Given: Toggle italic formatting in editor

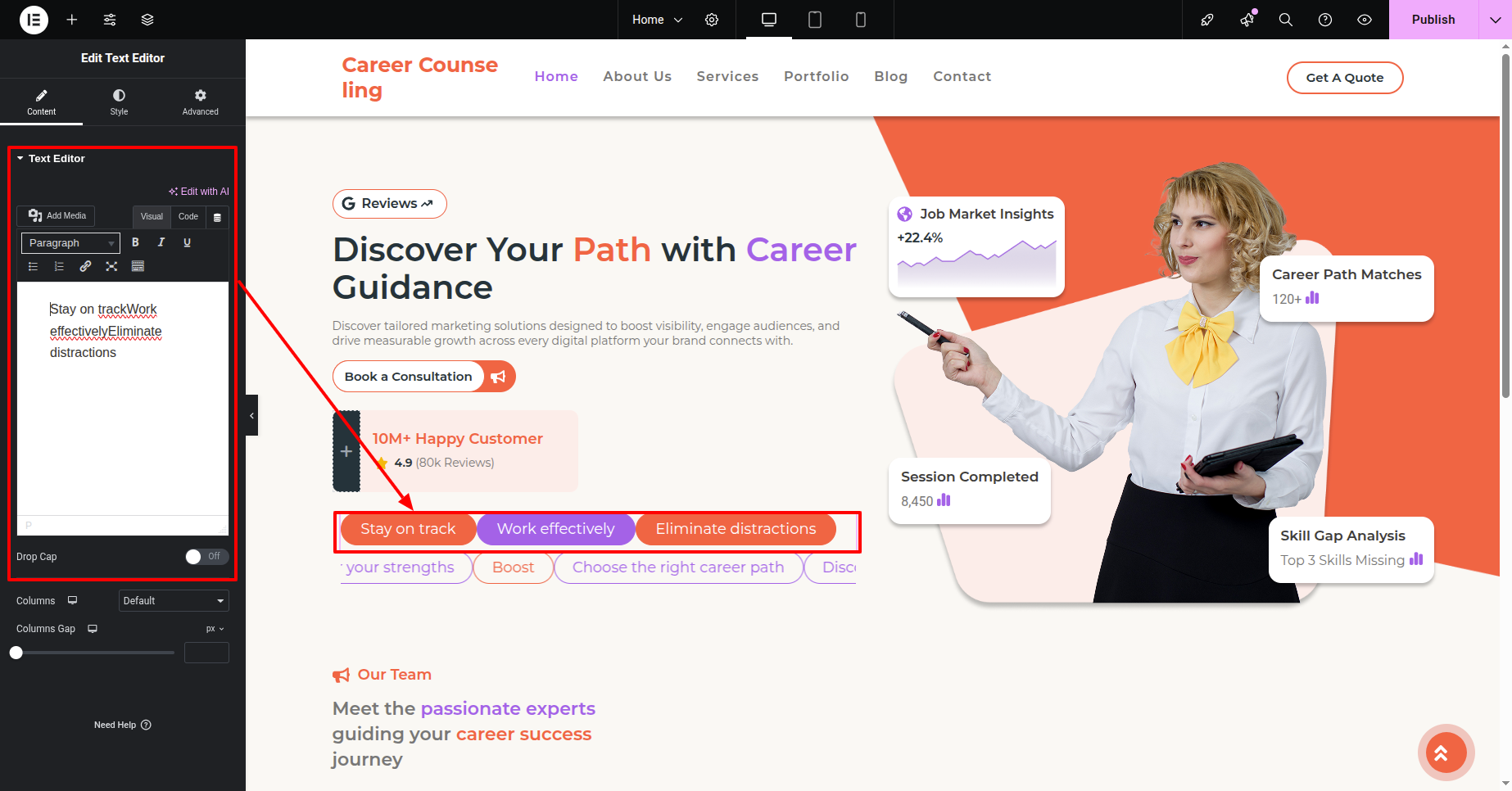Looking at the screenshot, I should [161, 242].
